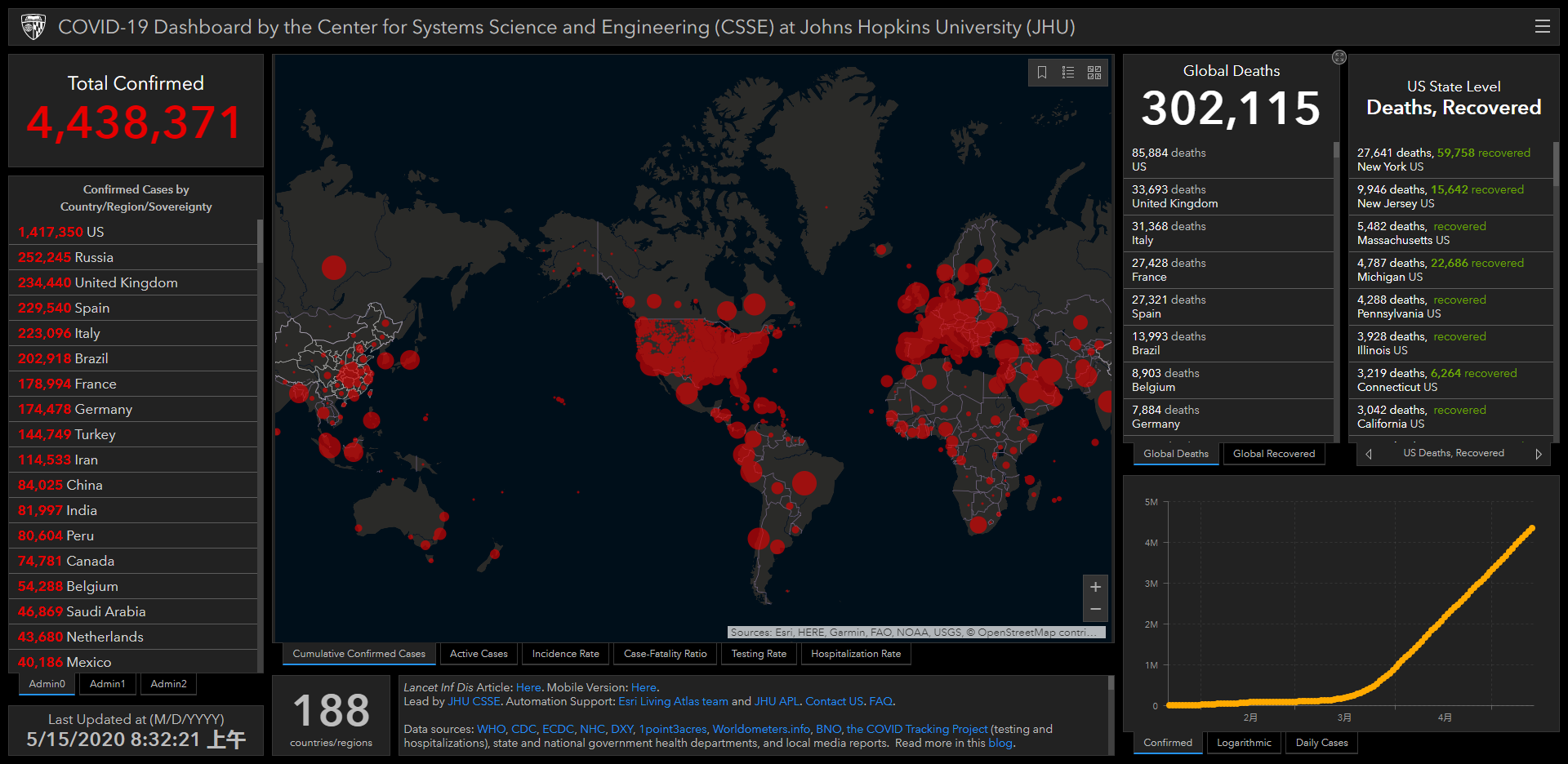Open the hamburger menu in header

[x=1542, y=27]
